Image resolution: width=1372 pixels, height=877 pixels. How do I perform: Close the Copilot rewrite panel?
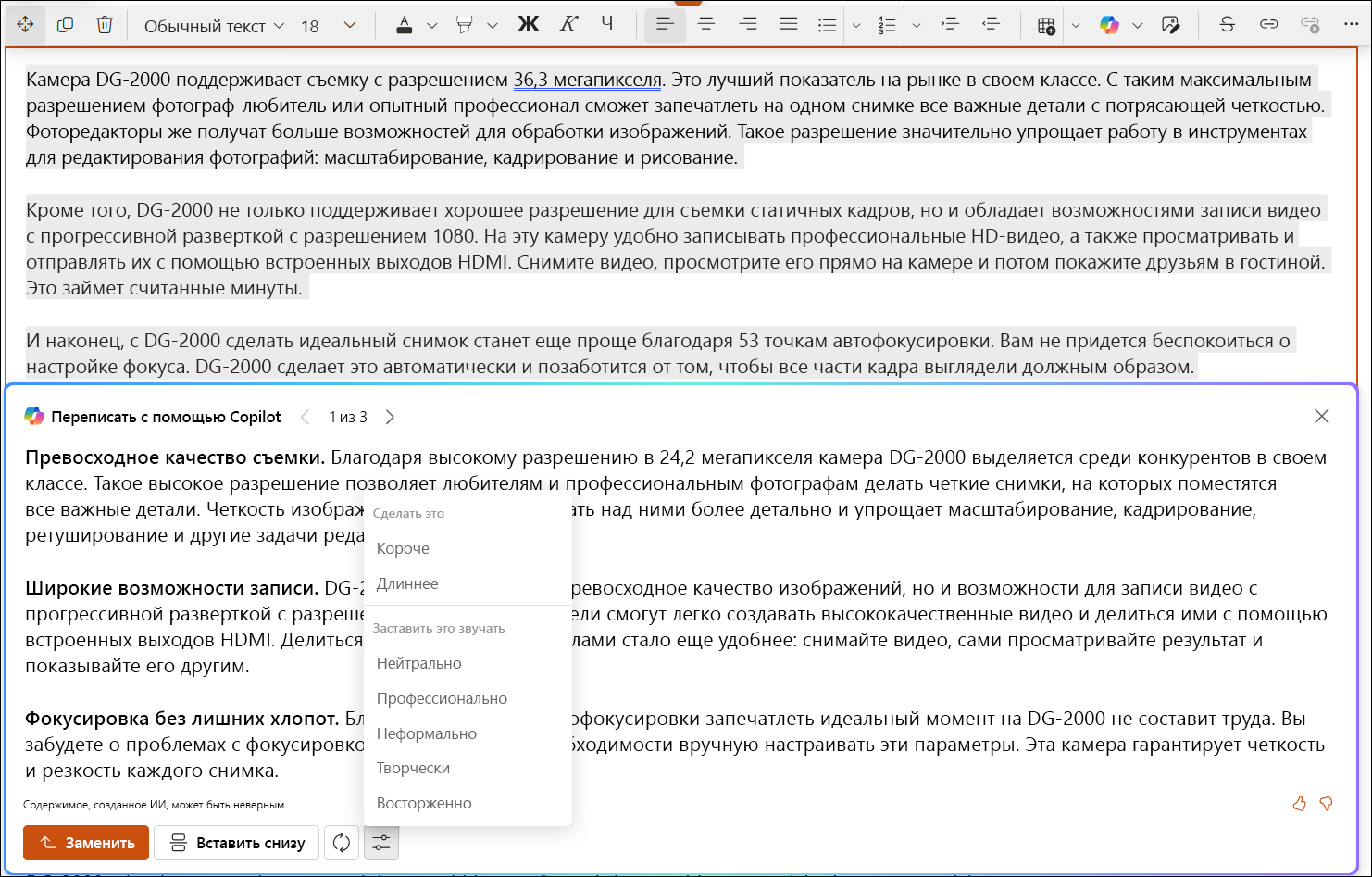[x=1322, y=417]
